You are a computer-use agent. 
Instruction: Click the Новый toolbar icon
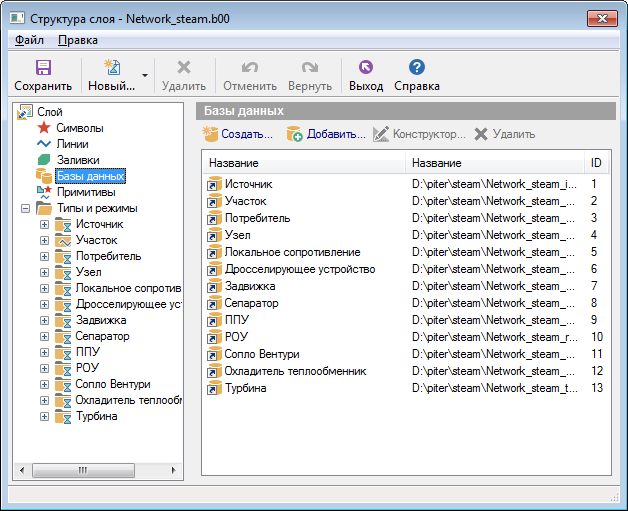point(111,68)
